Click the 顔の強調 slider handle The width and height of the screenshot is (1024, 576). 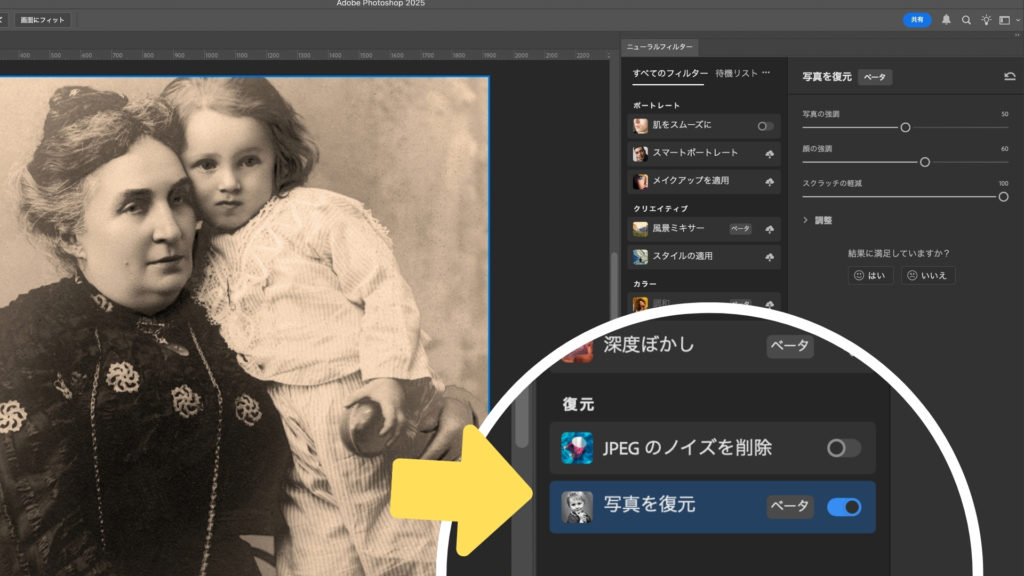[925, 162]
